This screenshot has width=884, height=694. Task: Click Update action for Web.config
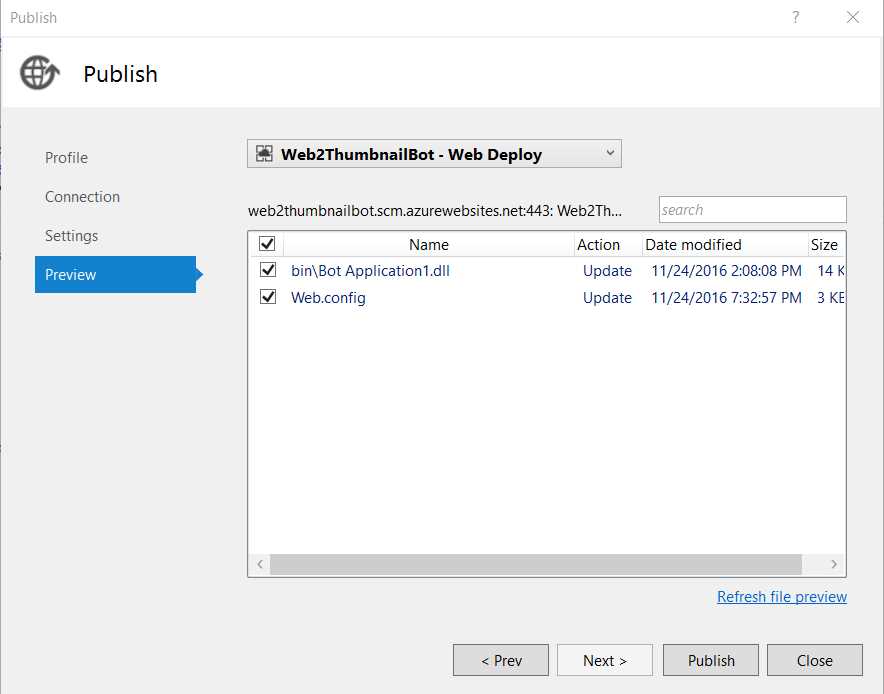tap(607, 298)
